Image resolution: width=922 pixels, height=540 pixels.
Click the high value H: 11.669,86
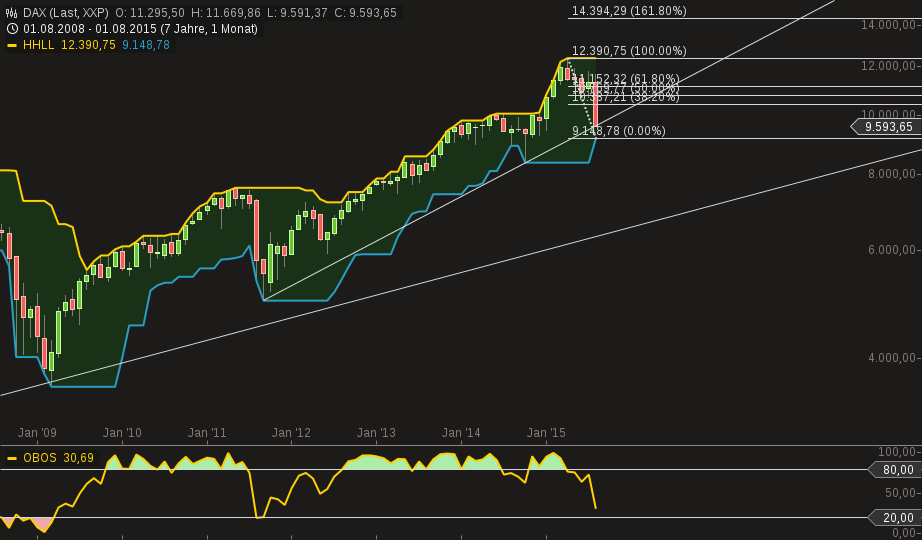pos(225,12)
